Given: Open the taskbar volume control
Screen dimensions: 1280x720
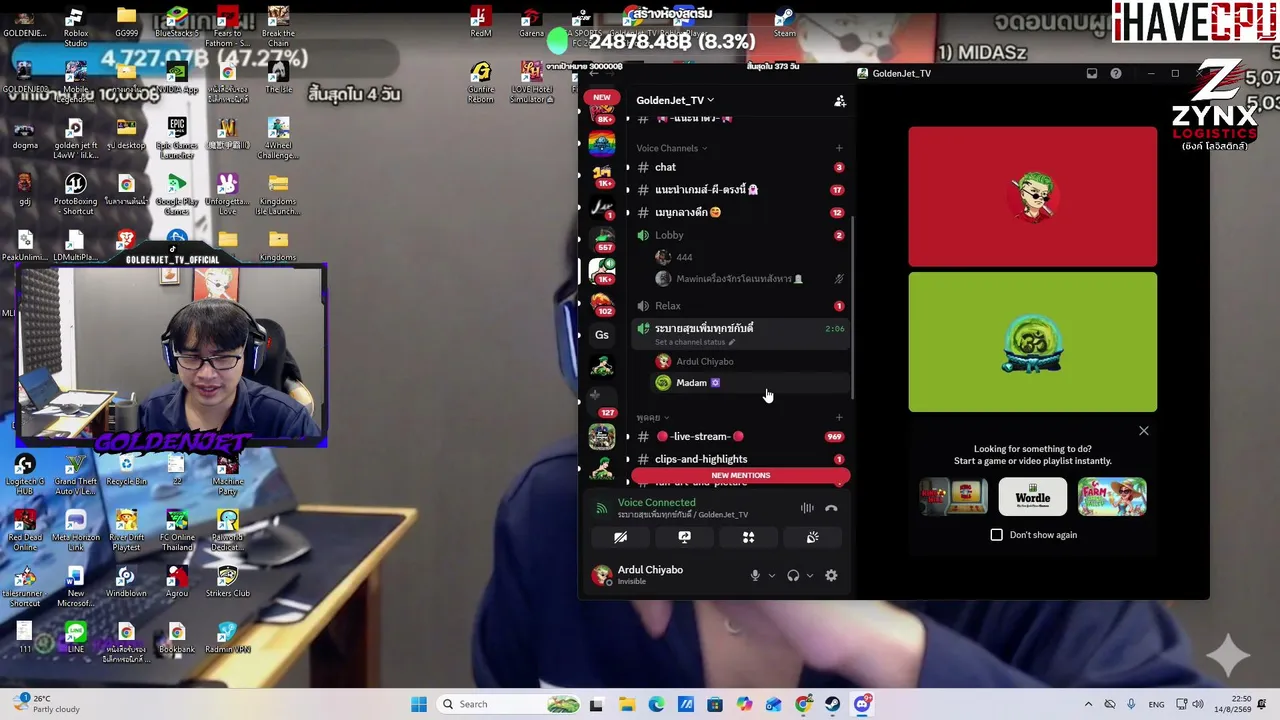Looking at the screenshot, I should coord(1198,704).
